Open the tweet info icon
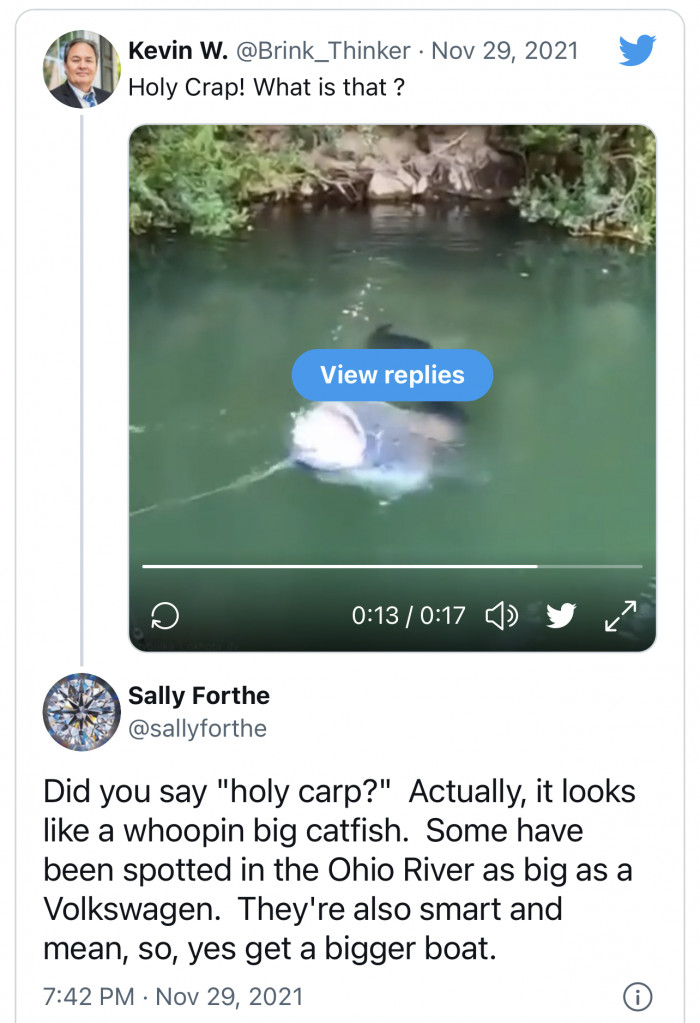 point(637,996)
